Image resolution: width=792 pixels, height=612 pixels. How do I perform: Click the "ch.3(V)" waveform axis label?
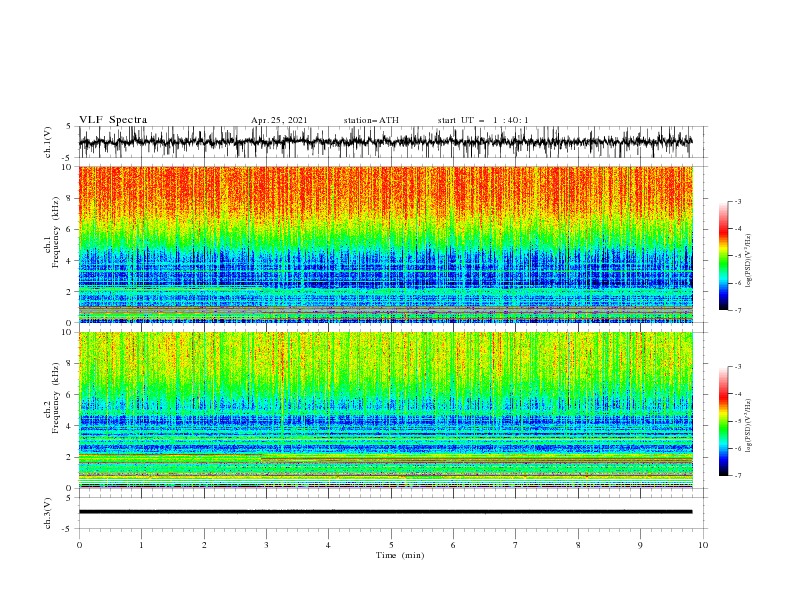47,513
